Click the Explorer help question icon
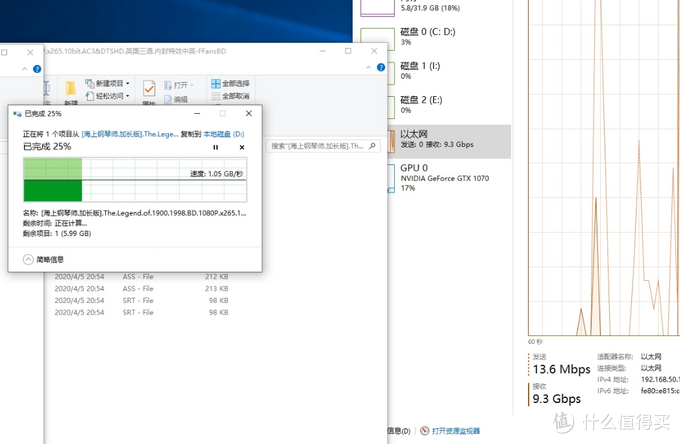The height and width of the screenshot is (444, 680). click(381, 67)
